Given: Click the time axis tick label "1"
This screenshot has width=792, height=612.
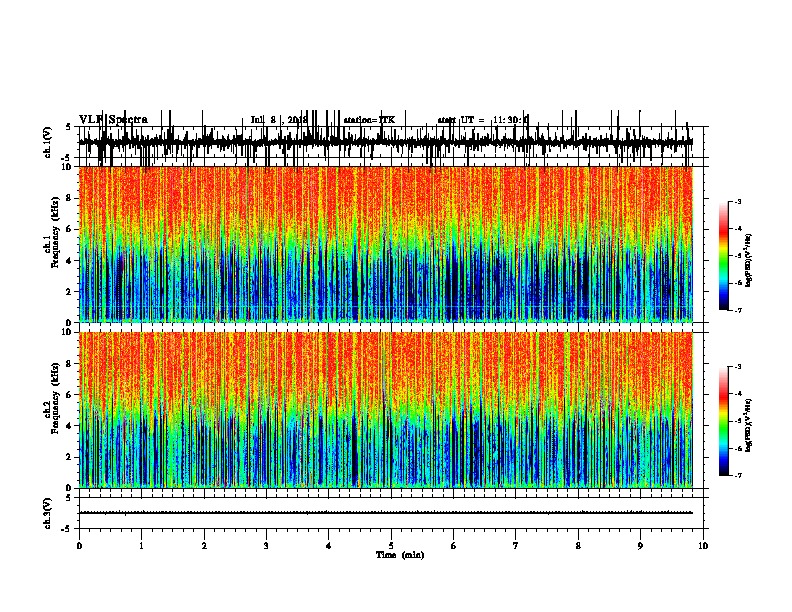Looking at the screenshot, I should [x=141, y=546].
